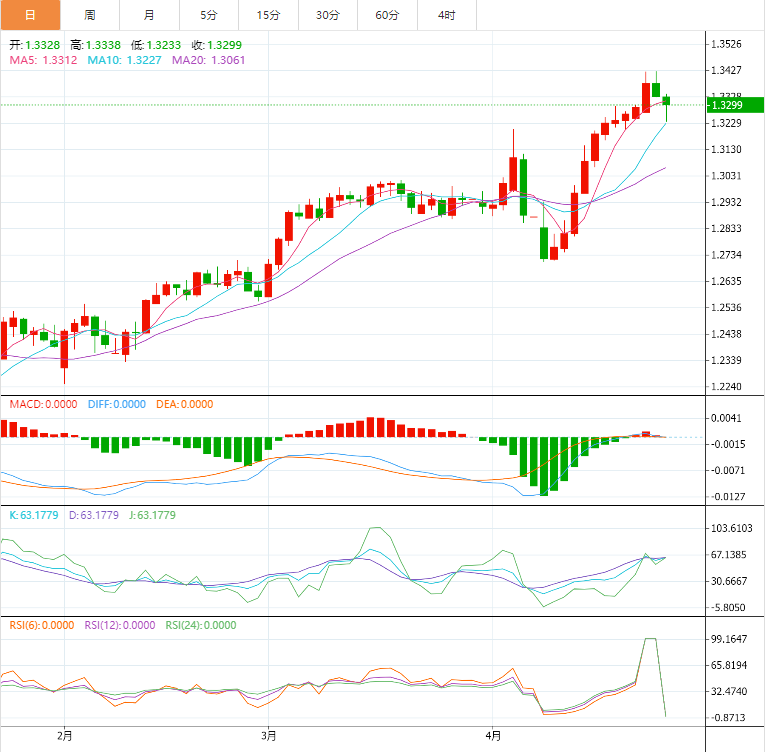
Task: Select the RSI(6) indicator label
Action: click(41, 625)
